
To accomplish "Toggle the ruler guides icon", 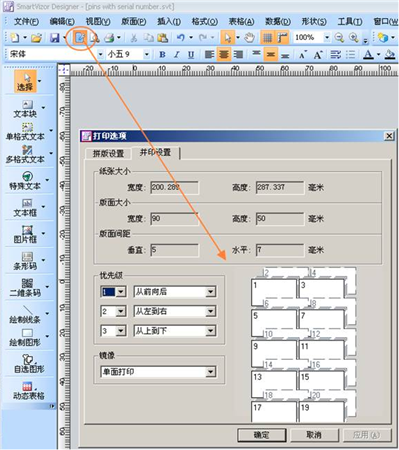I will pyautogui.click(x=282, y=38).
